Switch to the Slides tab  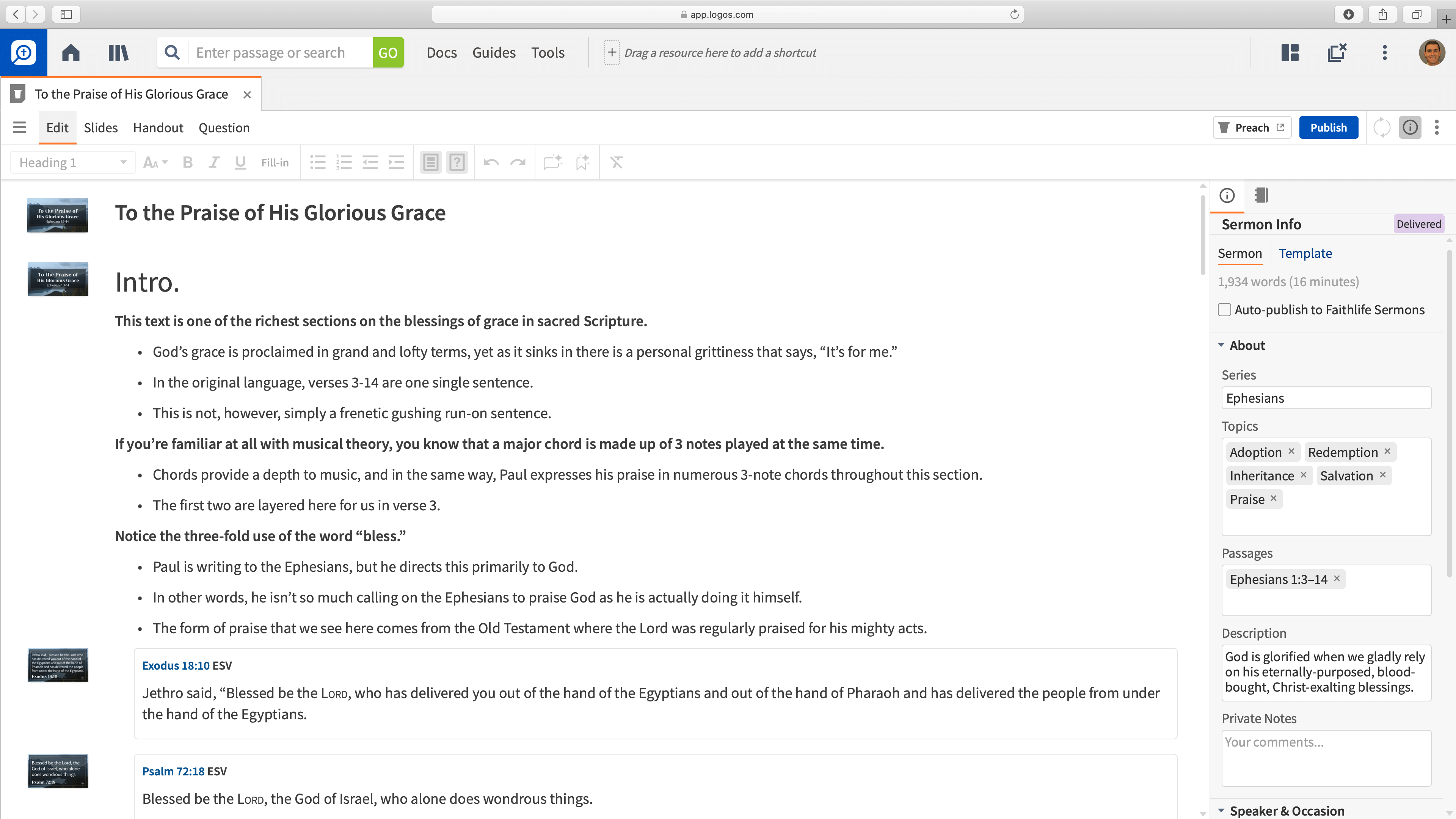[x=100, y=128]
